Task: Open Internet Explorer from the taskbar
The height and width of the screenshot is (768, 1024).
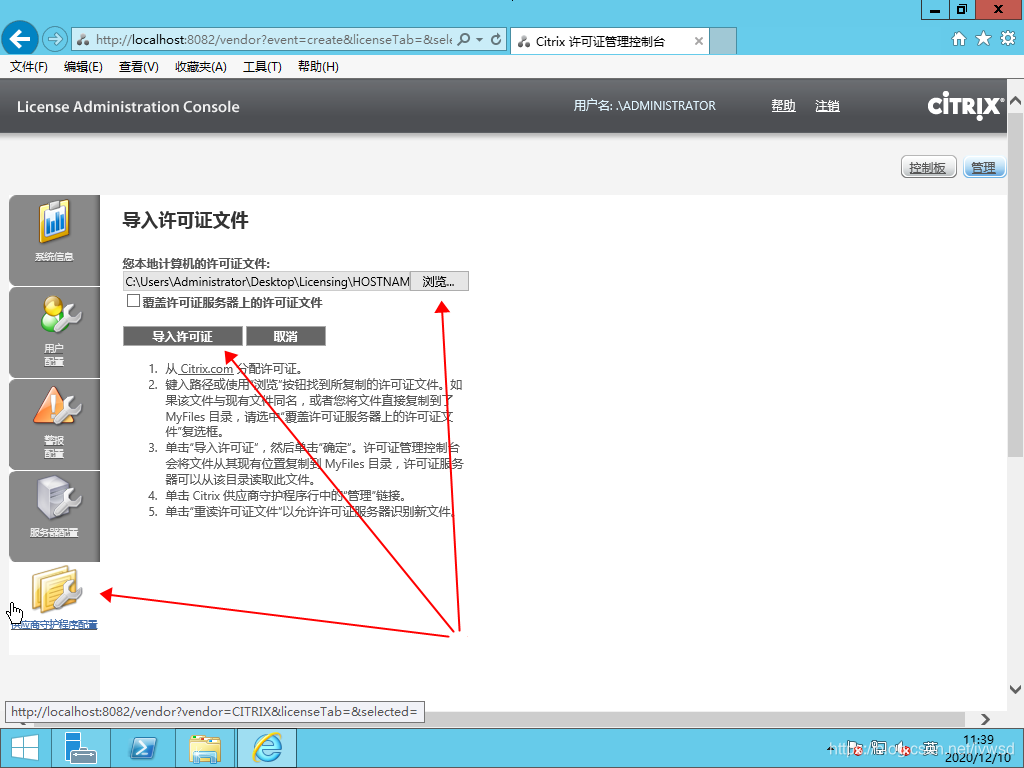Action: point(267,748)
